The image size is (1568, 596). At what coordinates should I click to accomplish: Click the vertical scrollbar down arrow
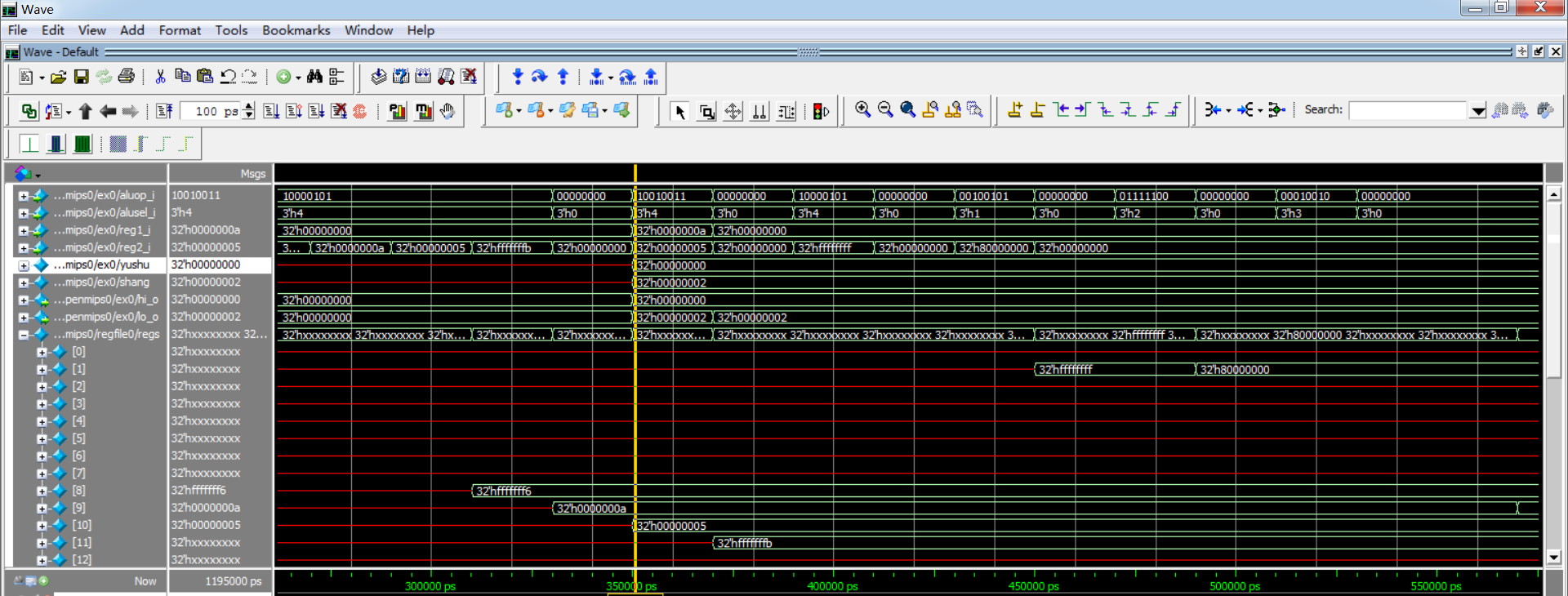coord(1553,557)
